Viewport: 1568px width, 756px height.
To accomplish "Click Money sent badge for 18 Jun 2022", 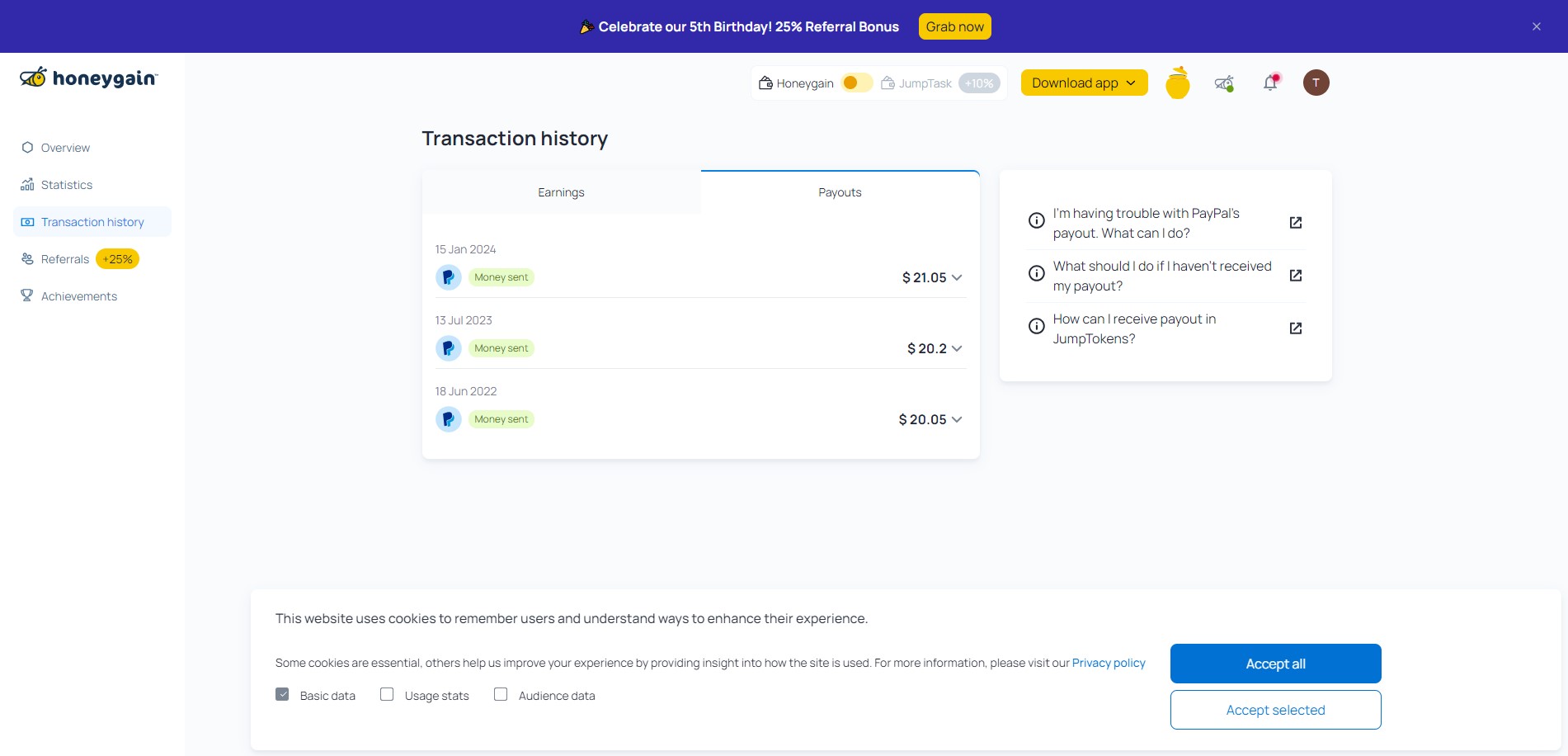I will click(x=501, y=419).
